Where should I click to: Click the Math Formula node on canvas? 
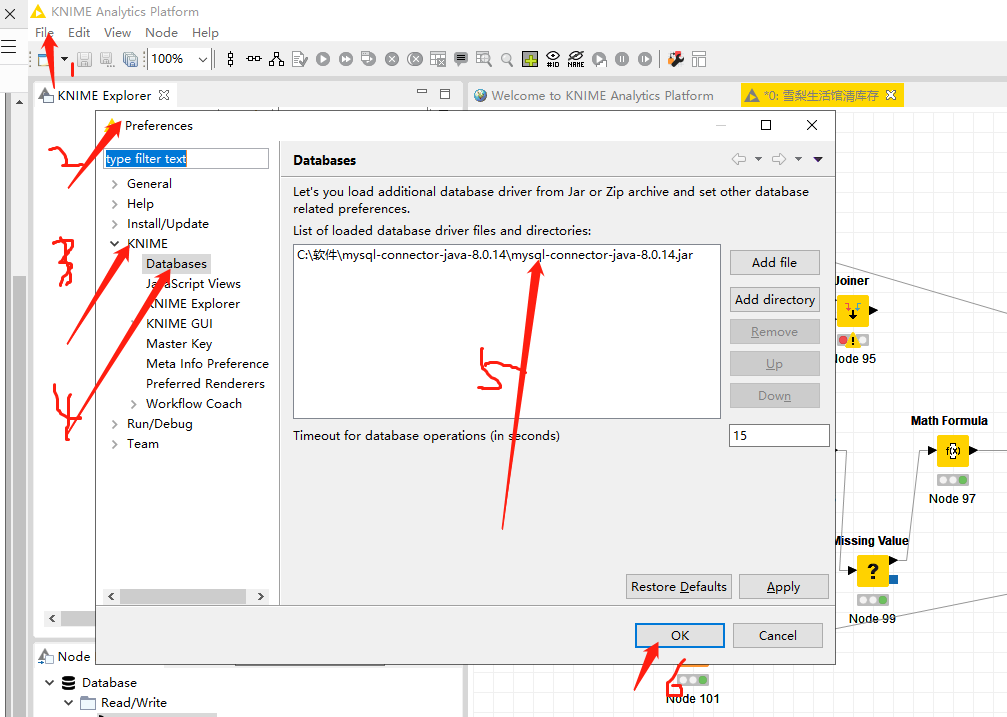pyautogui.click(x=952, y=451)
